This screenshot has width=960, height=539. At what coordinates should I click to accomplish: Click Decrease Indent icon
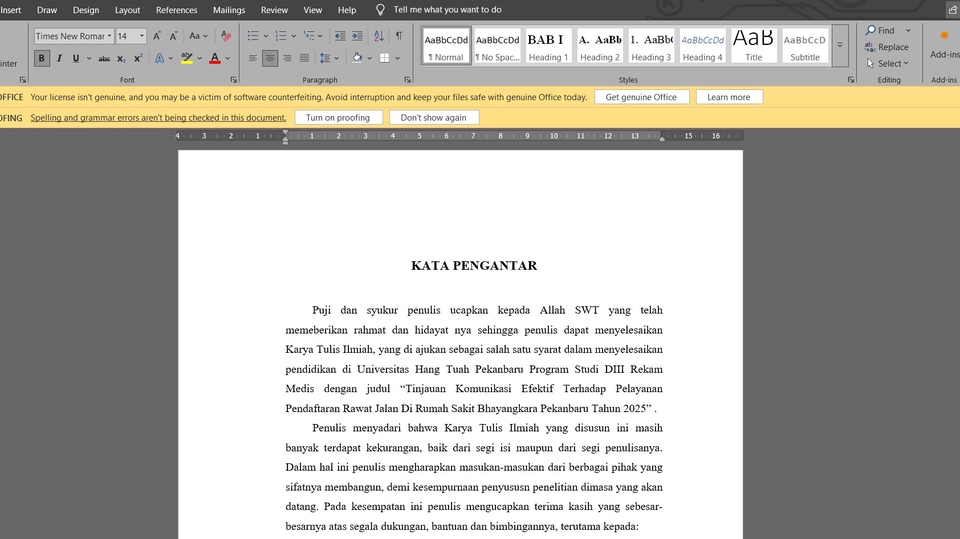pyautogui.click(x=340, y=36)
